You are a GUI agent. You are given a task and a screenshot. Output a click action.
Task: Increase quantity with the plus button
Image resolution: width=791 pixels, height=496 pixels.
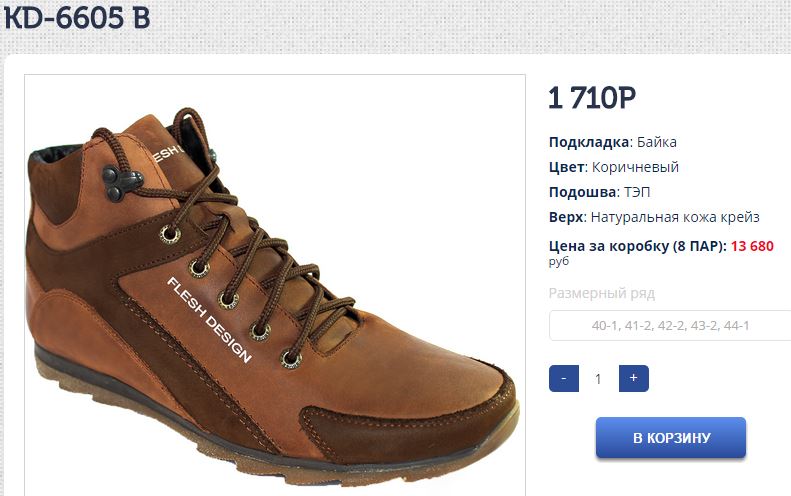click(634, 378)
